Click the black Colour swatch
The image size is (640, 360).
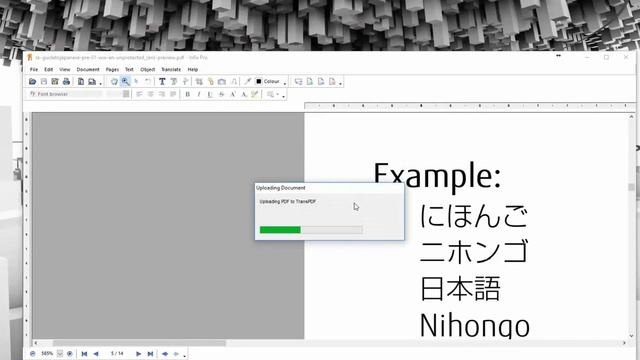[x=258, y=82]
